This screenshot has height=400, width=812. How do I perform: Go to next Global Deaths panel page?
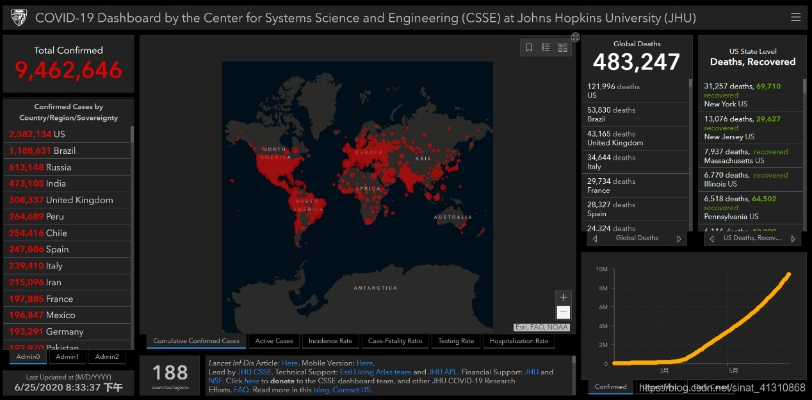point(680,239)
